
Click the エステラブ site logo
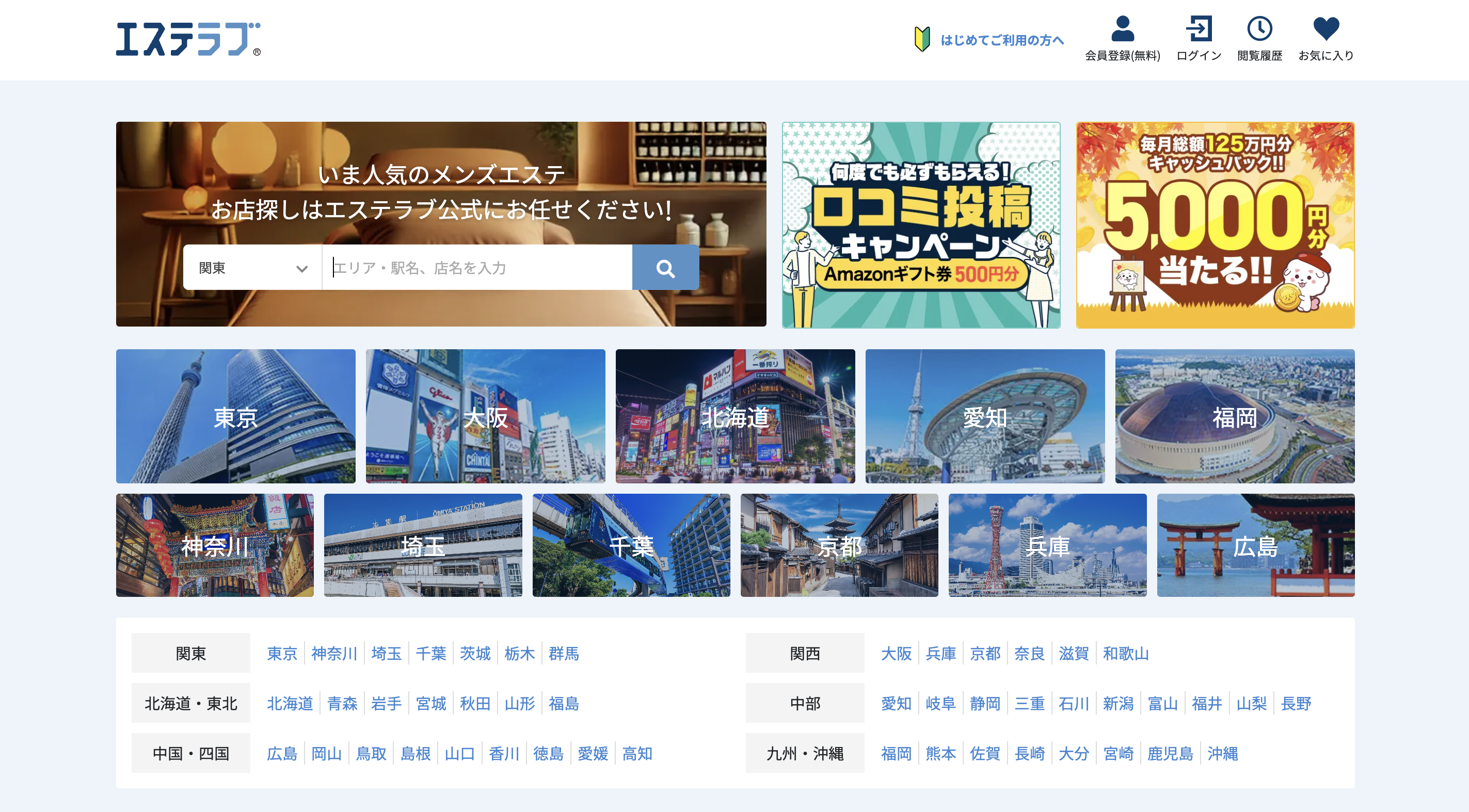(x=187, y=39)
